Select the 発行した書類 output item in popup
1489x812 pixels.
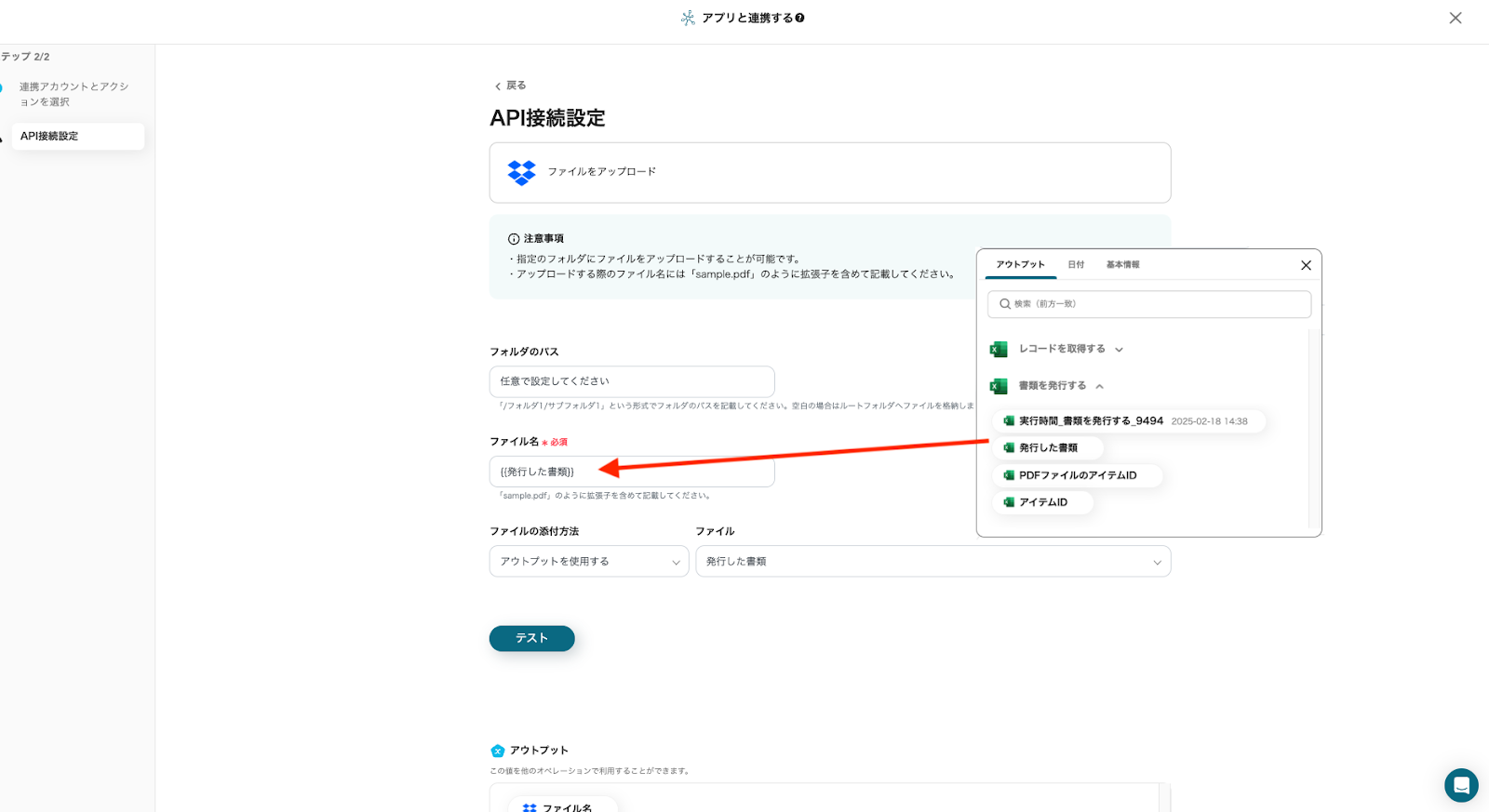(1047, 448)
